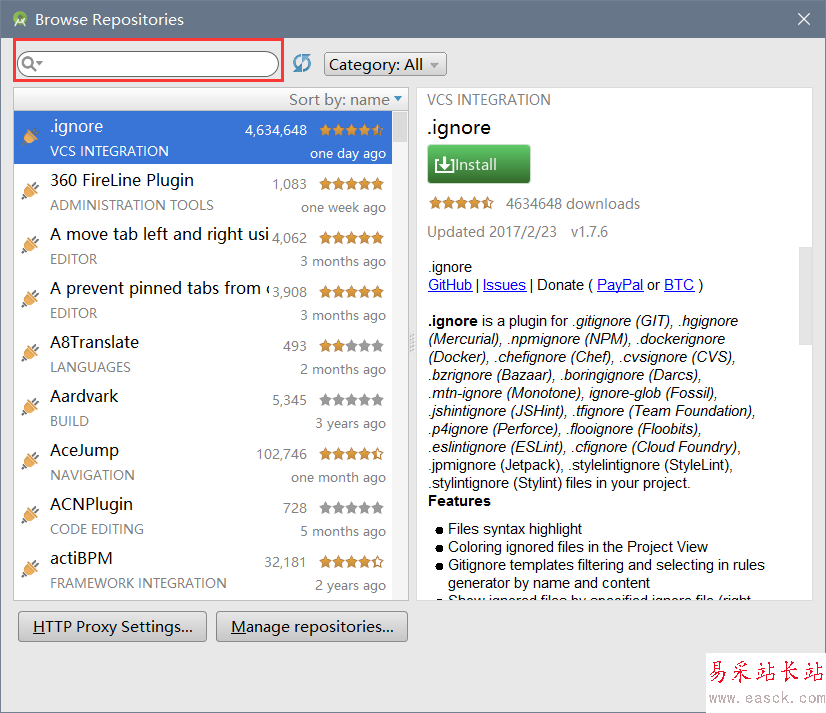Click the description pane scrollbar thumb

[x=805, y=296]
